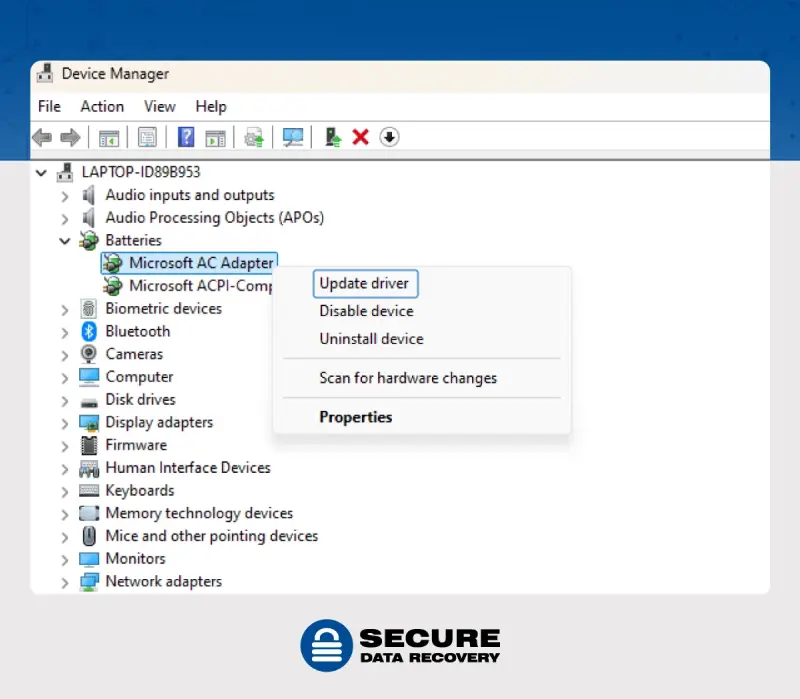Open the Action menu
The image size is (800, 699).
point(102,106)
